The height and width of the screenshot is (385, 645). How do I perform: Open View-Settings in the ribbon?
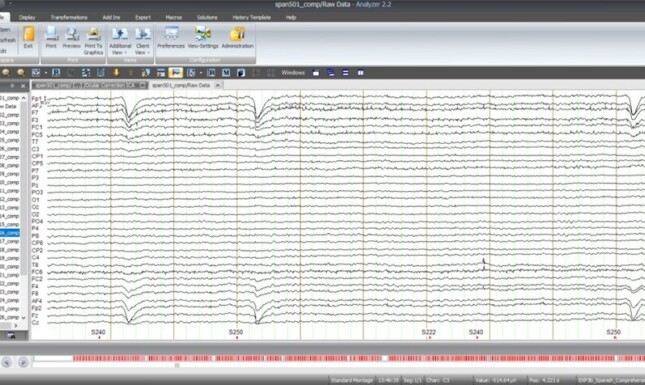click(203, 34)
